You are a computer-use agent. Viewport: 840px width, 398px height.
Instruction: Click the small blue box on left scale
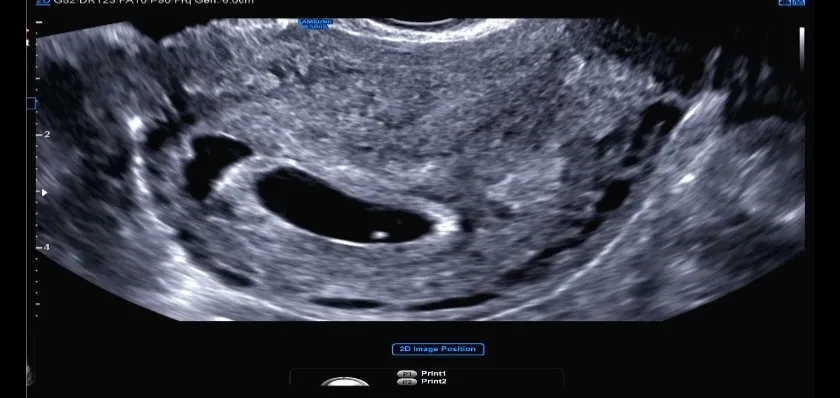tap(32, 103)
